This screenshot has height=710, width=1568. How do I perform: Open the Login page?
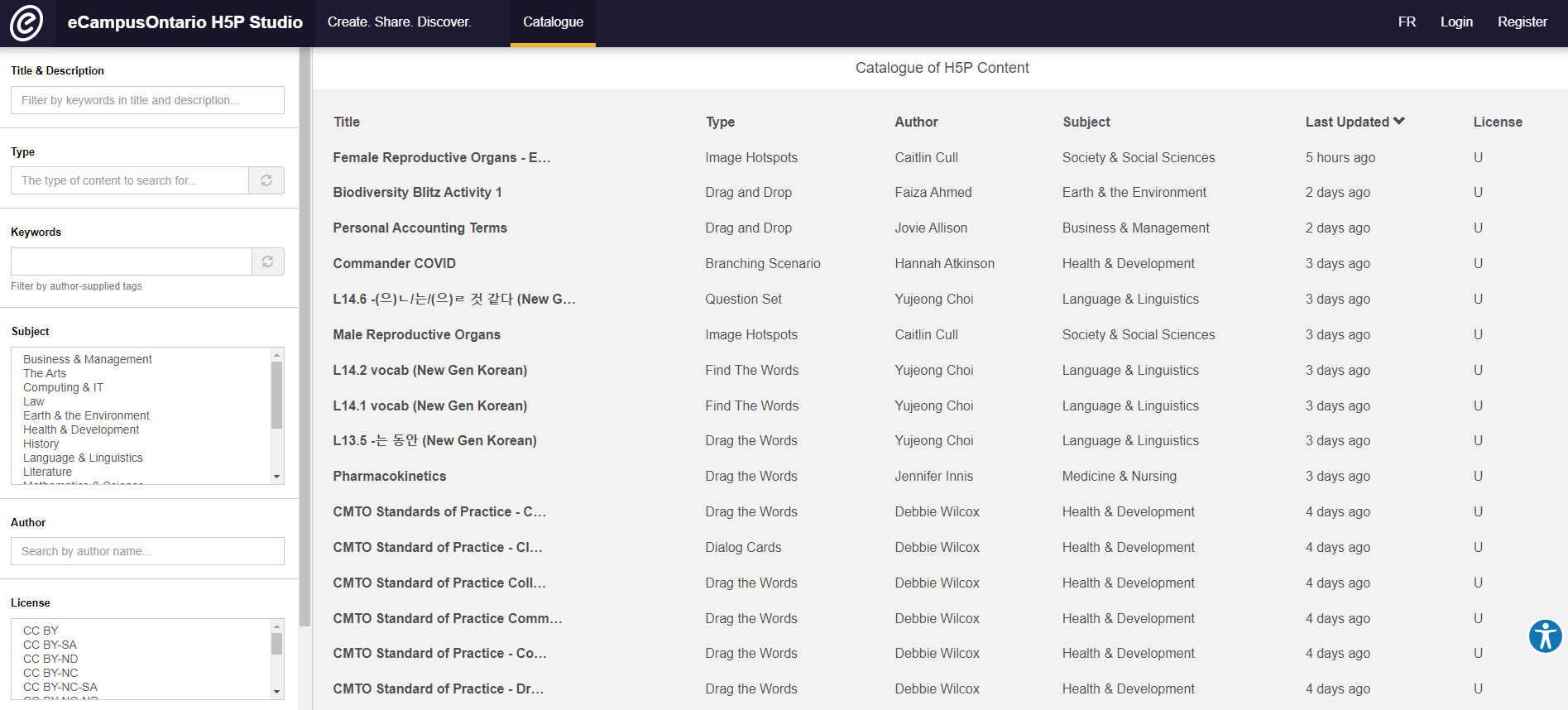(x=1456, y=22)
